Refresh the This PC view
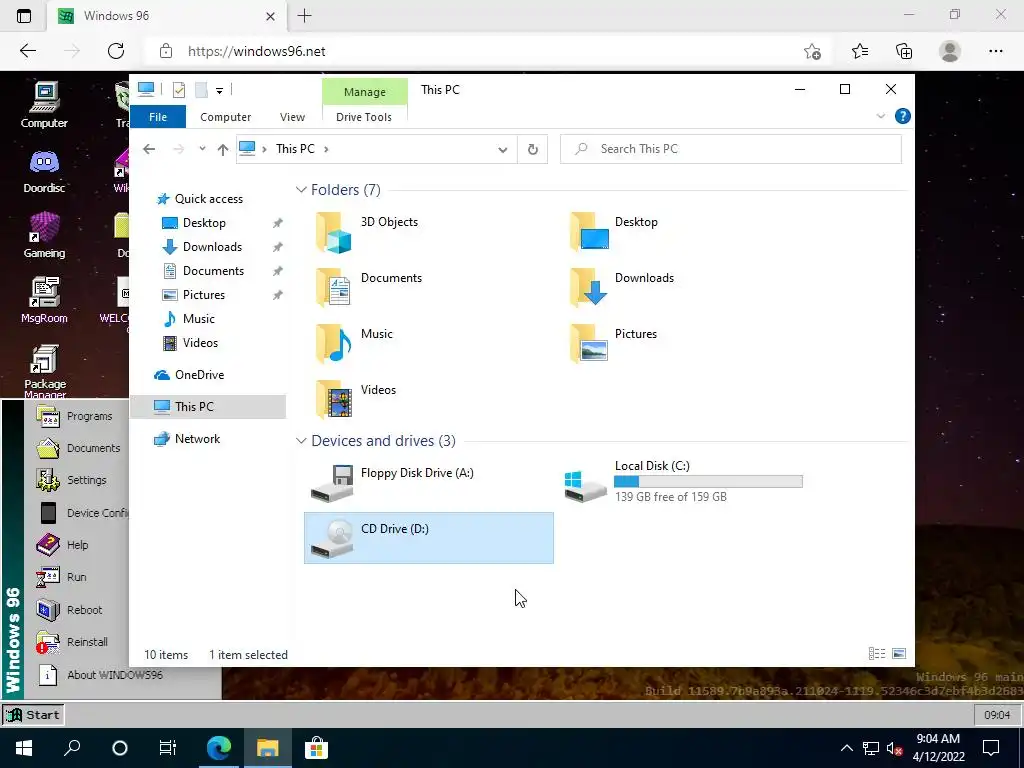Viewport: 1024px width, 768px height. click(x=533, y=150)
